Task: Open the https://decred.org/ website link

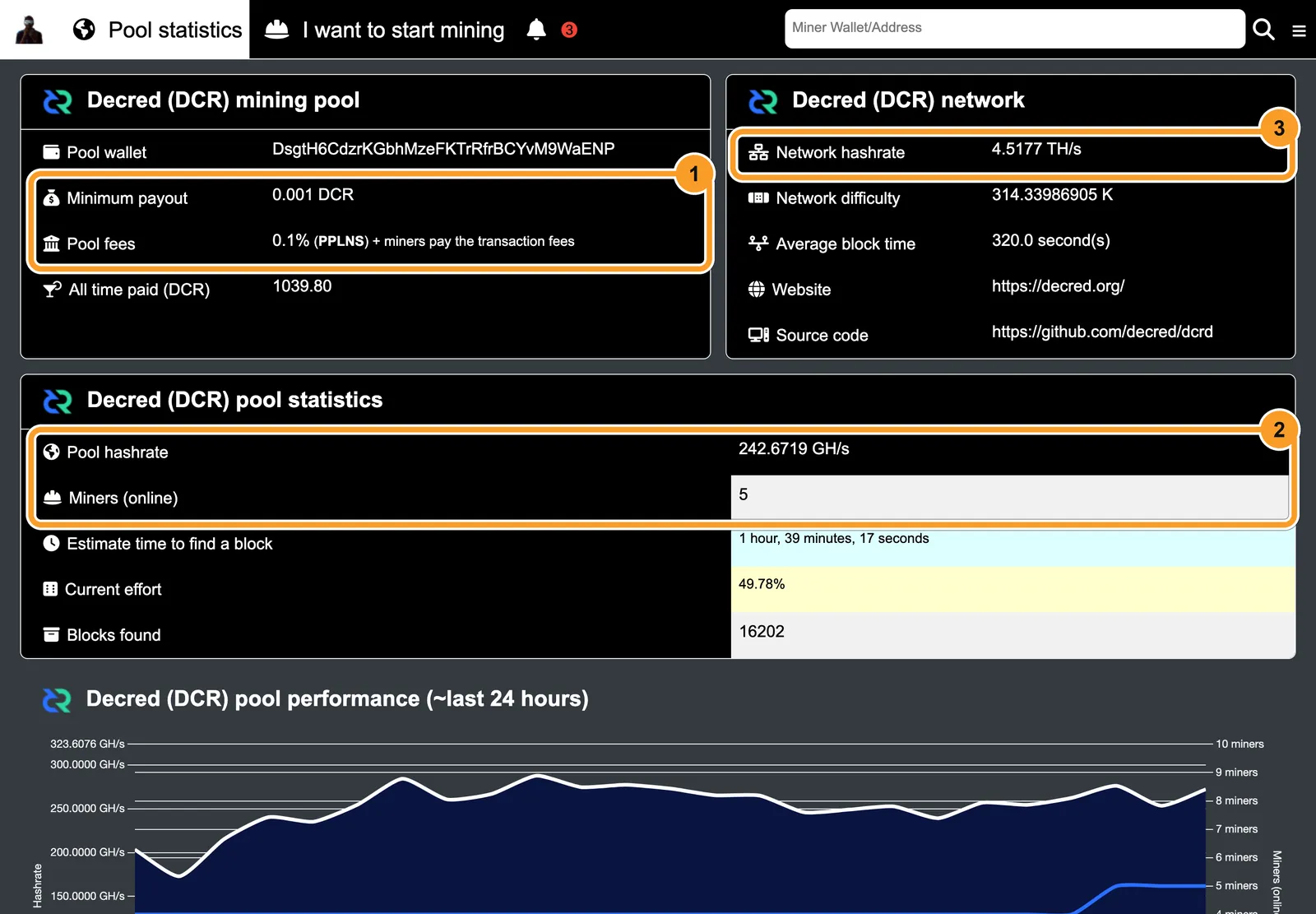Action: 1058,286
